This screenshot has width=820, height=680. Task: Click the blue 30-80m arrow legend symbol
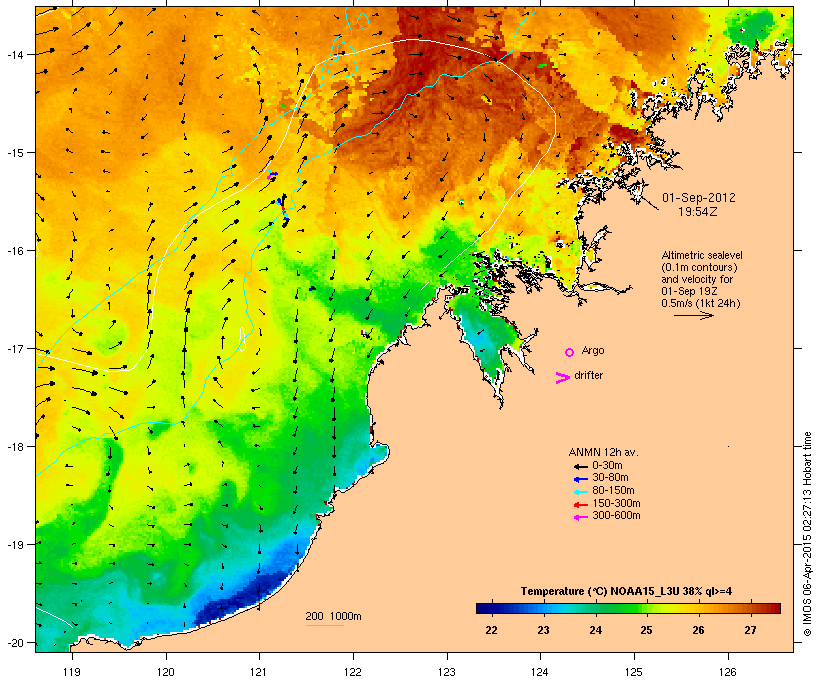pyautogui.click(x=580, y=479)
